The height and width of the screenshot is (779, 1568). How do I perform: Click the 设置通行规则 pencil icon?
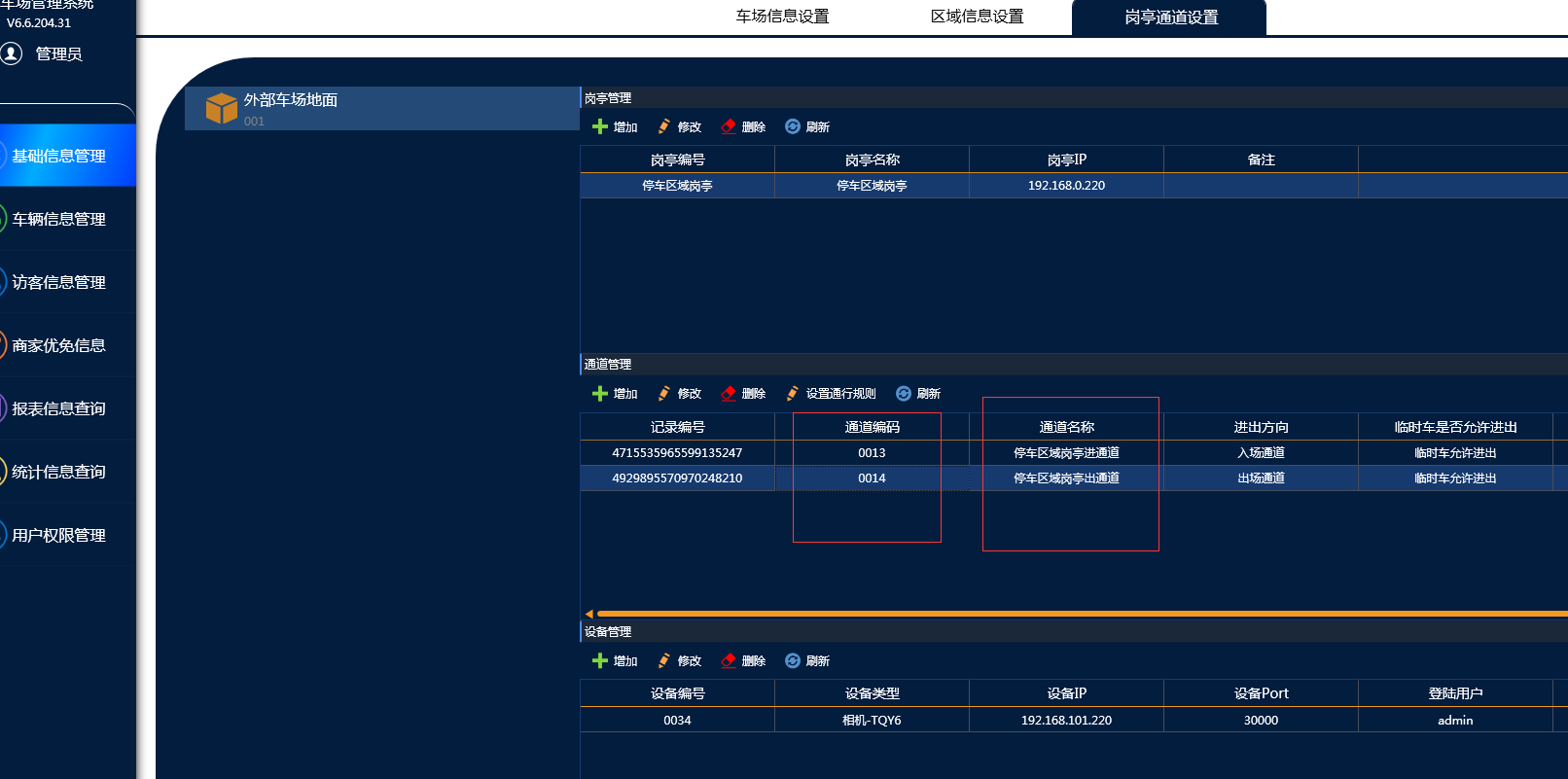(793, 393)
